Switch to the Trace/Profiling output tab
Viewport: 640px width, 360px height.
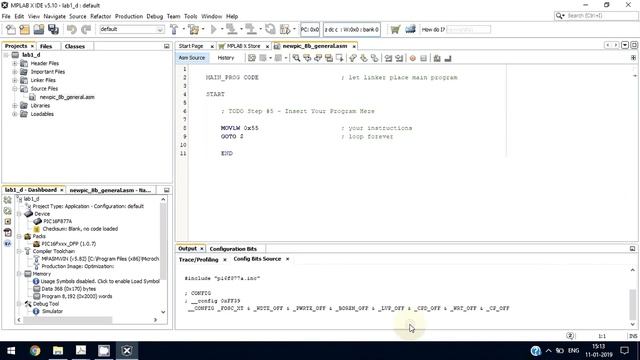click(198, 260)
